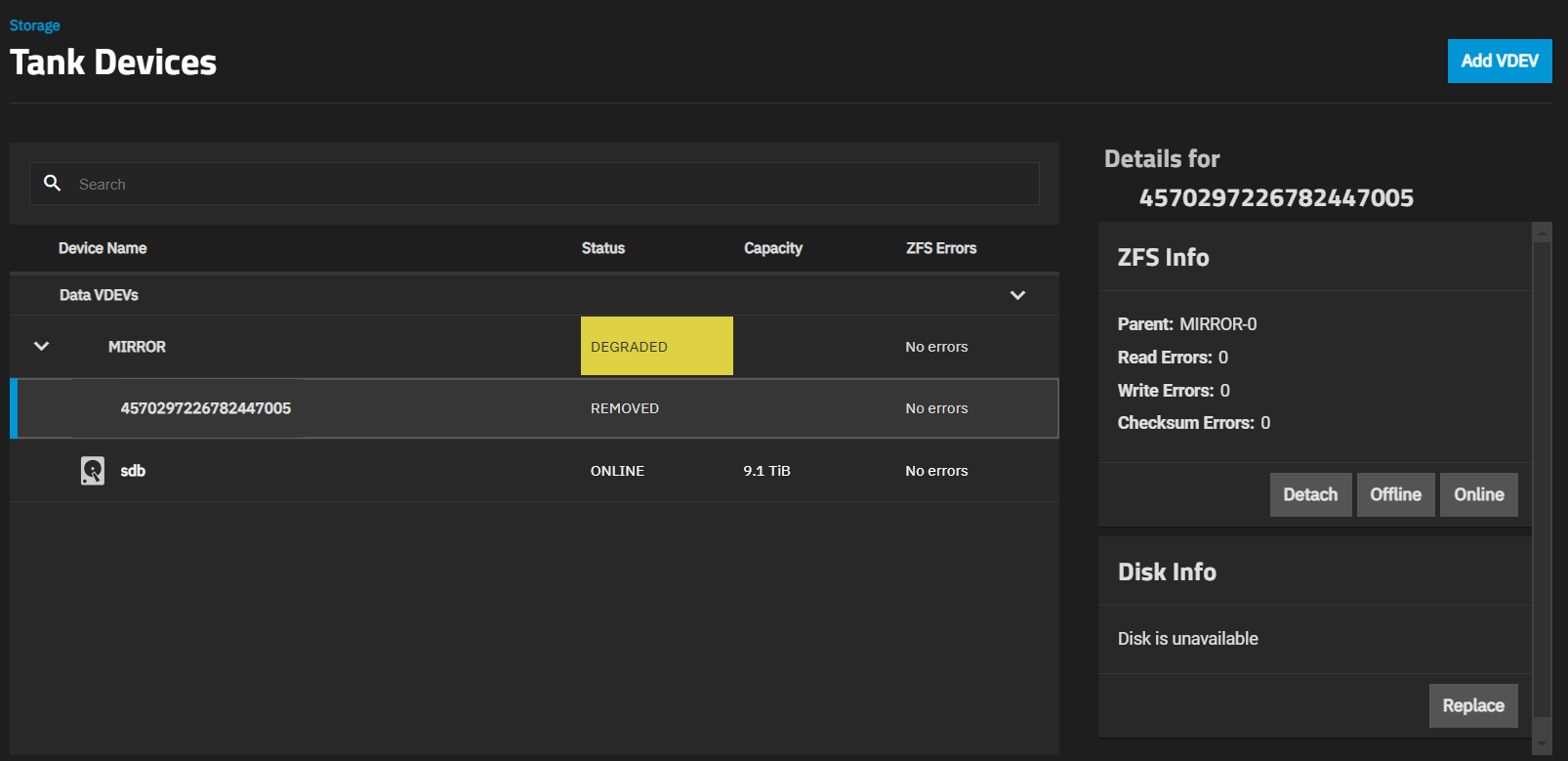Collapse the MIRROR vdev row

pyautogui.click(x=41, y=347)
